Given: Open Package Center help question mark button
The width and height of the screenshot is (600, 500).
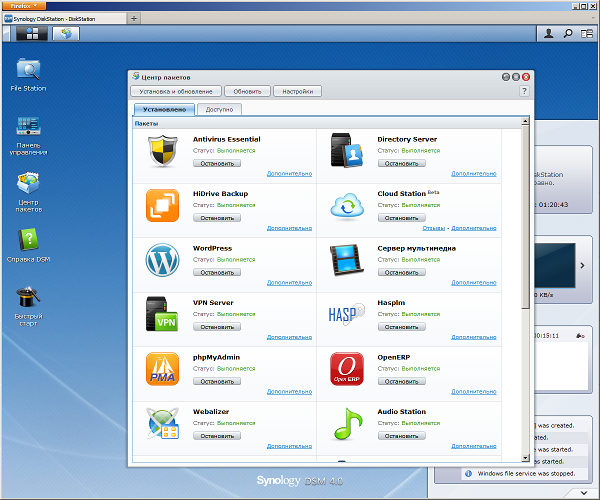Looking at the screenshot, I should point(524,91).
